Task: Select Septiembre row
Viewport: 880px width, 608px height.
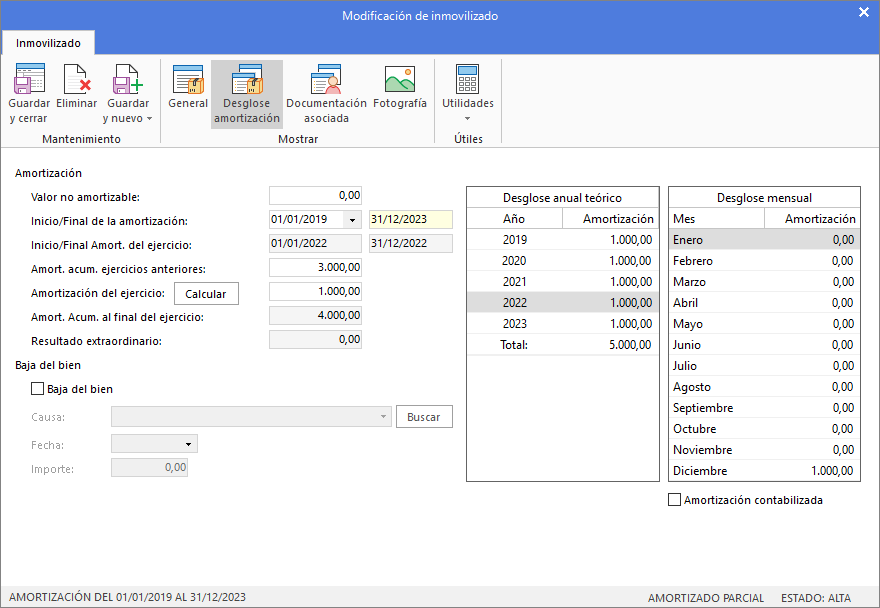Action: click(764, 408)
